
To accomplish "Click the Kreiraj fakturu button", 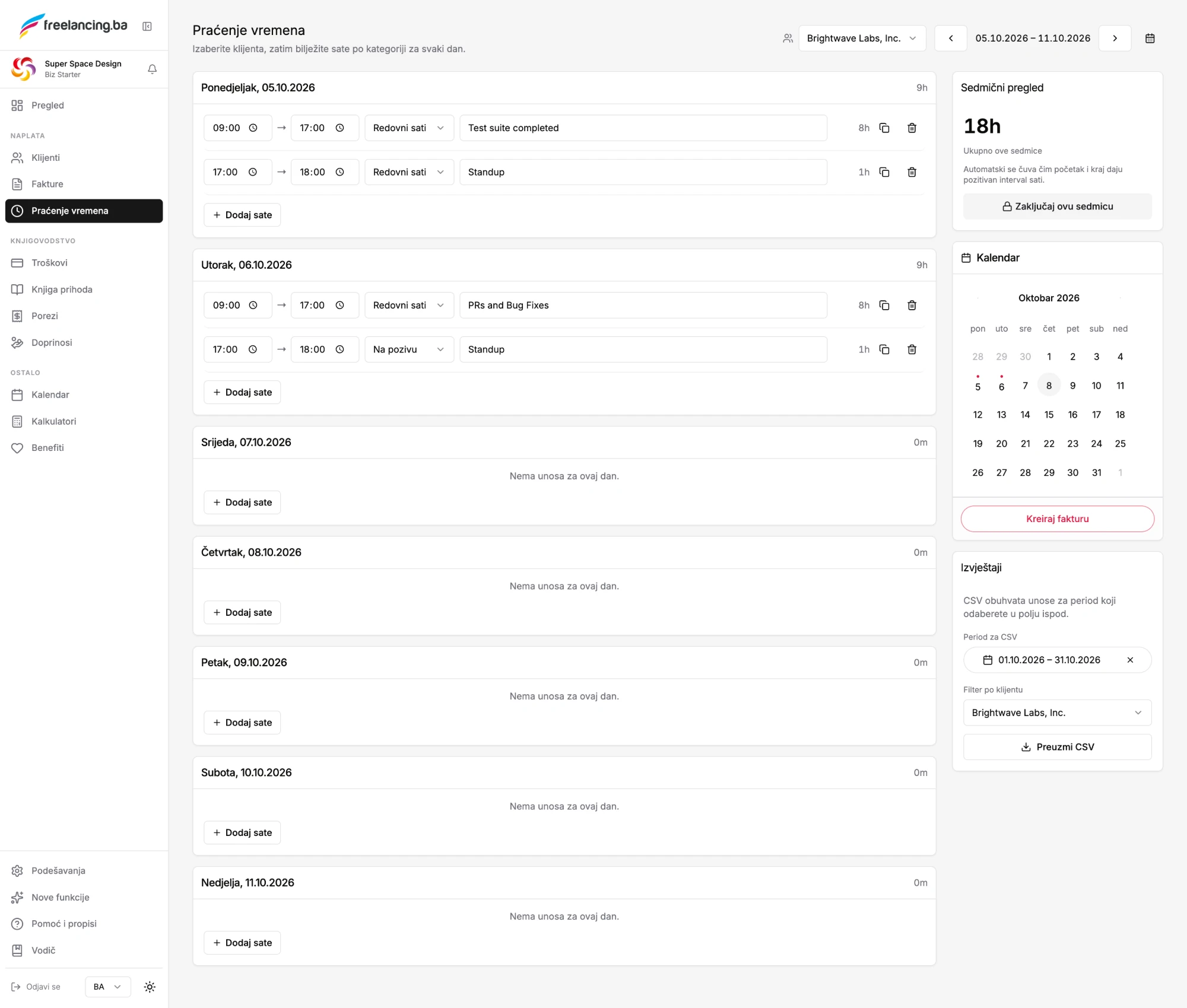I will tap(1057, 519).
